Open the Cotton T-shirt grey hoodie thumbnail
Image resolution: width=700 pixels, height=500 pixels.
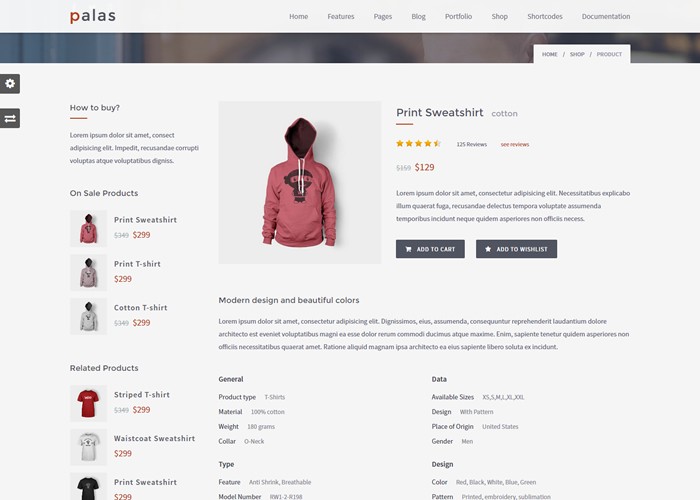pos(88,316)
